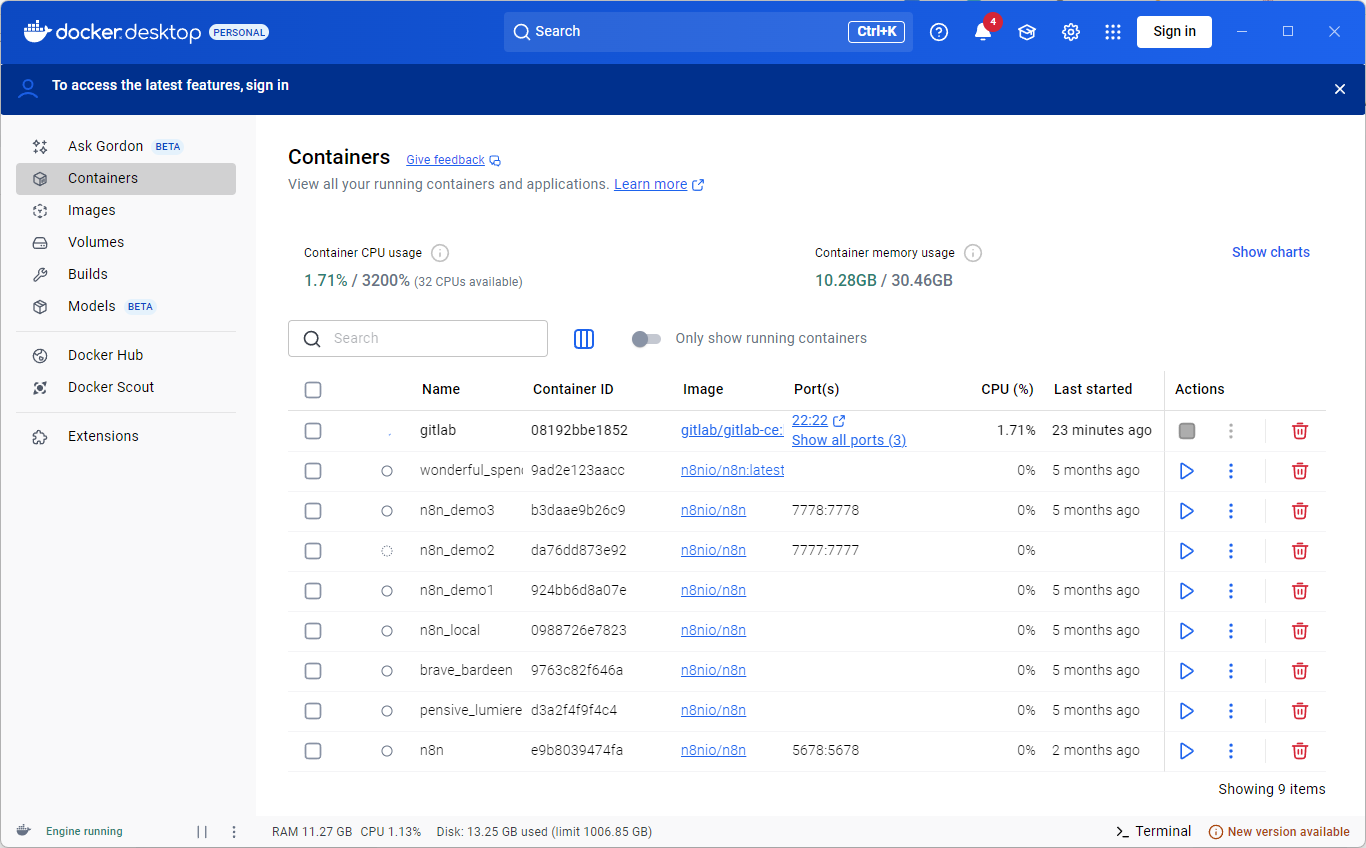This screenshot has height=848, width=1366.
Task: Start the n8n_local container
Action: 1187,631
